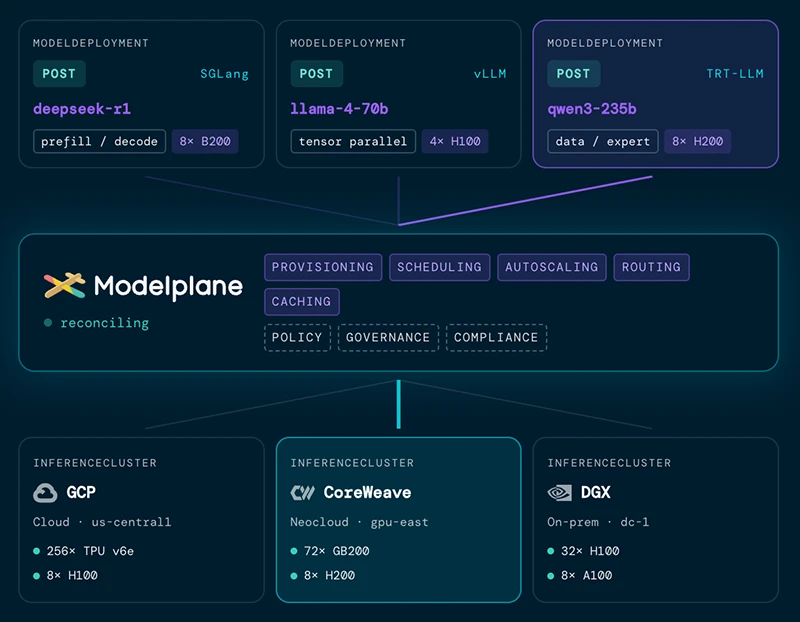
Task: Click Neocloud · gpu-east text
Action: click(359, 523)
